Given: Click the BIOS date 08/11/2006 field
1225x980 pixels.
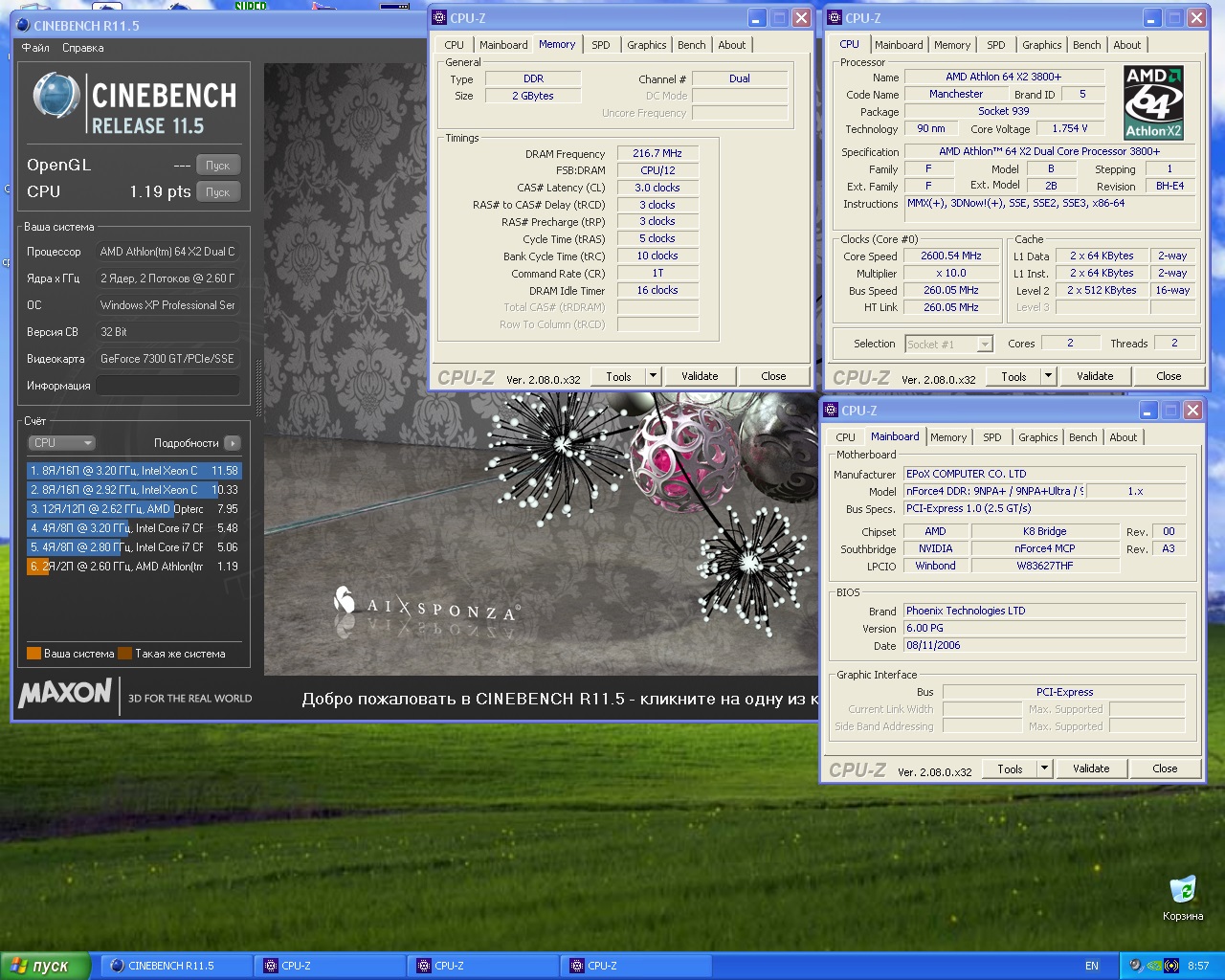Looking at the screenshot, I should pos(1044,646).
